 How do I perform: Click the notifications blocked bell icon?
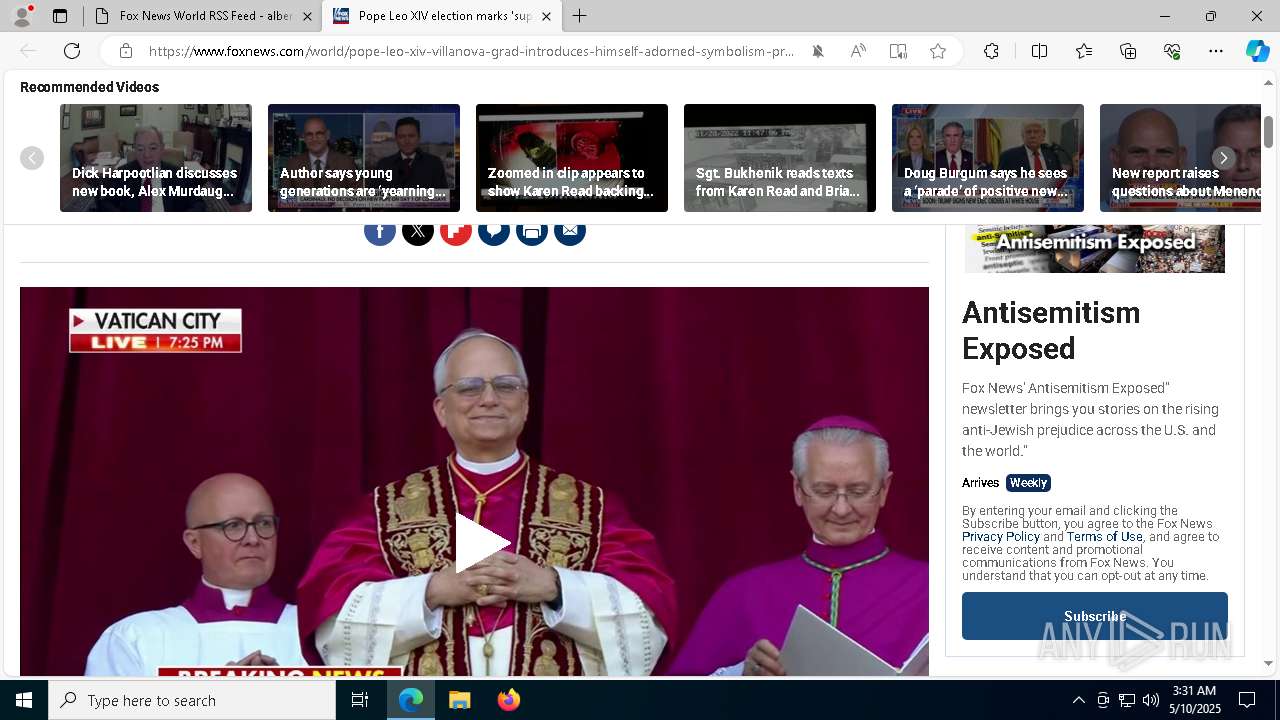pos(818,51)
